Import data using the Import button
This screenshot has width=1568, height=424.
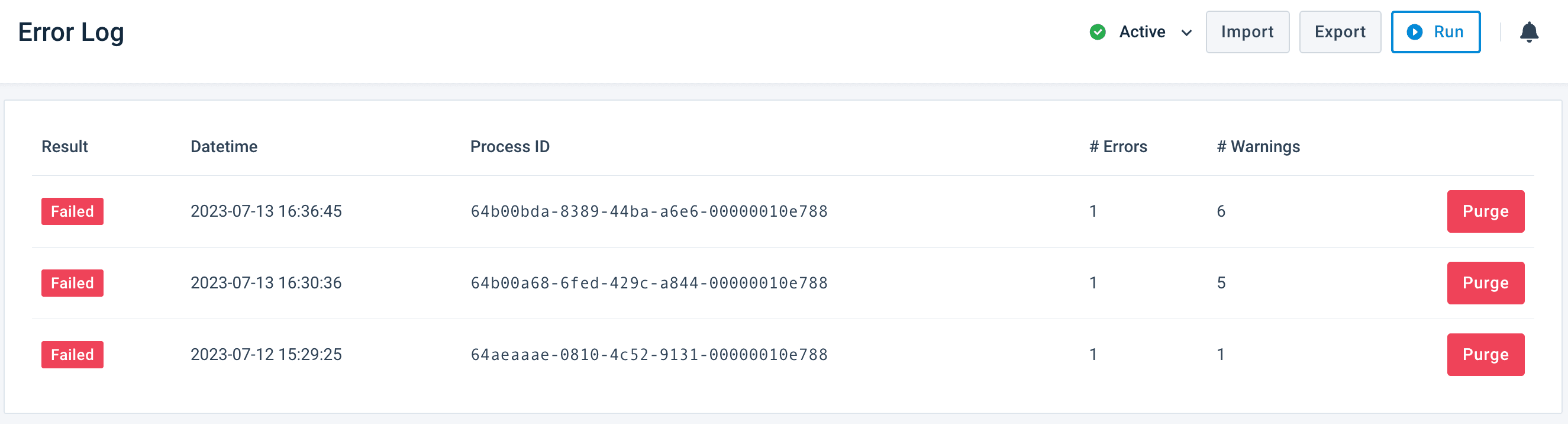pos(1247,31)
